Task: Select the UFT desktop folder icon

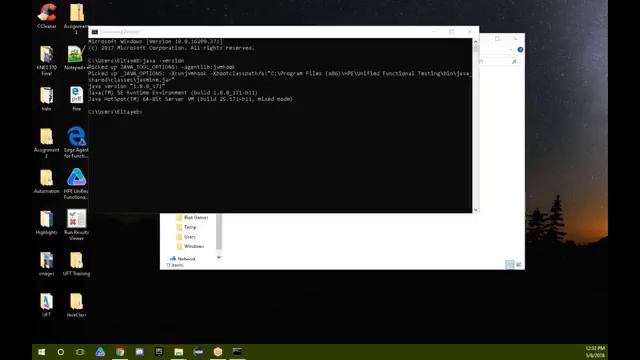Action: click(47, 305)
